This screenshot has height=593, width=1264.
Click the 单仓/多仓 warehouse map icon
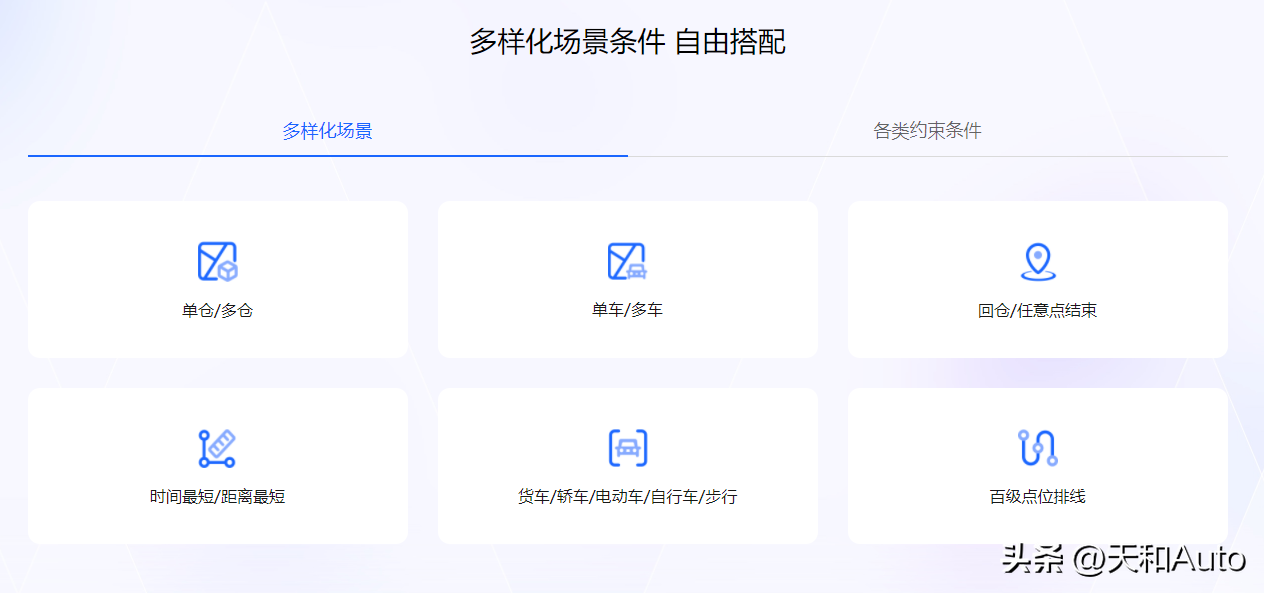point(218,260)
